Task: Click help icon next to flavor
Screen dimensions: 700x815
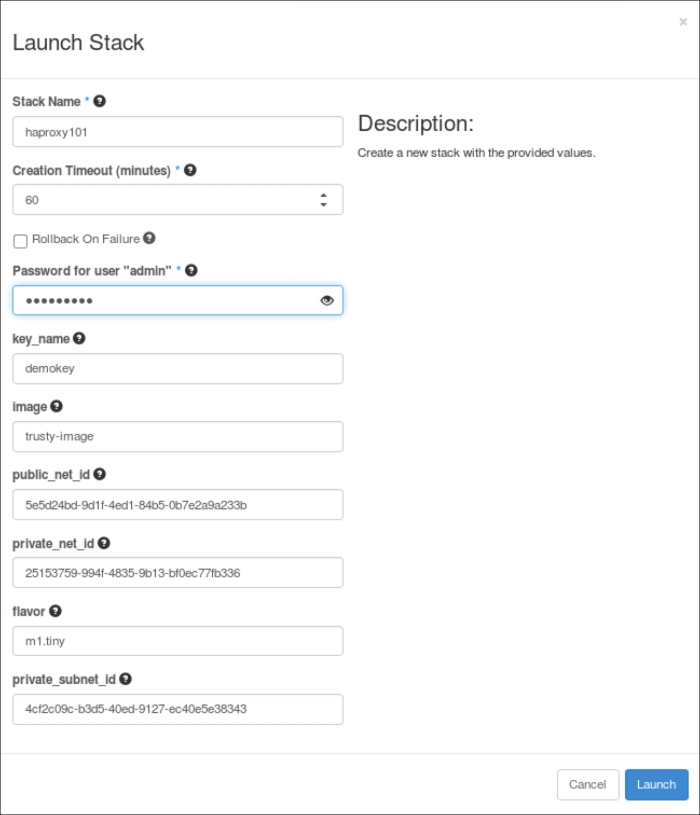Action: (55, 611)
